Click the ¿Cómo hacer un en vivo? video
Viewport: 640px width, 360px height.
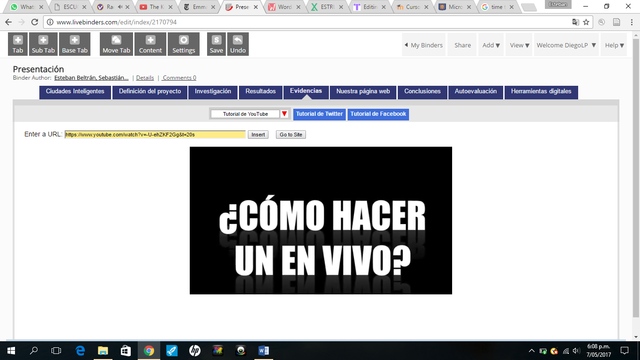(x=321, y=220)
